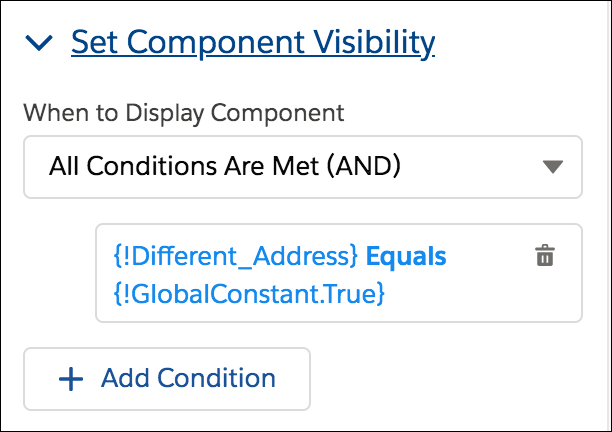This screenshot has width=612, height=432.
Task: Click the {!GlobalConstant.True} value text
Action: pyautogui.click(x=249, y=293)
